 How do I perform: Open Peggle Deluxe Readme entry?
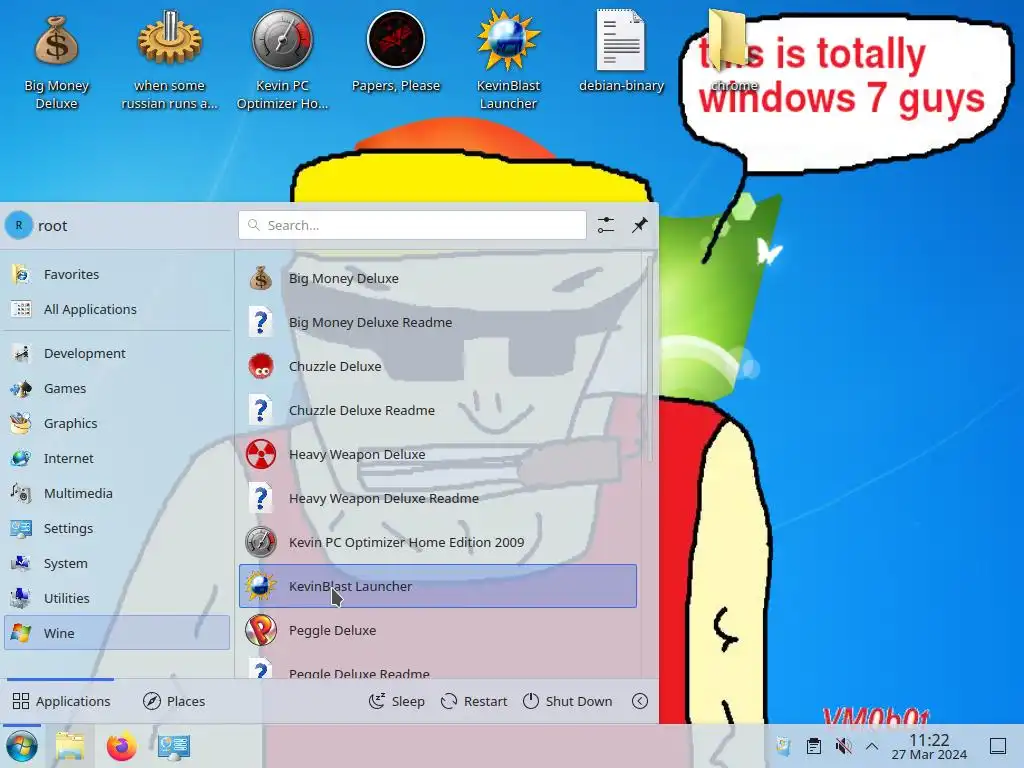click(438, 666)
